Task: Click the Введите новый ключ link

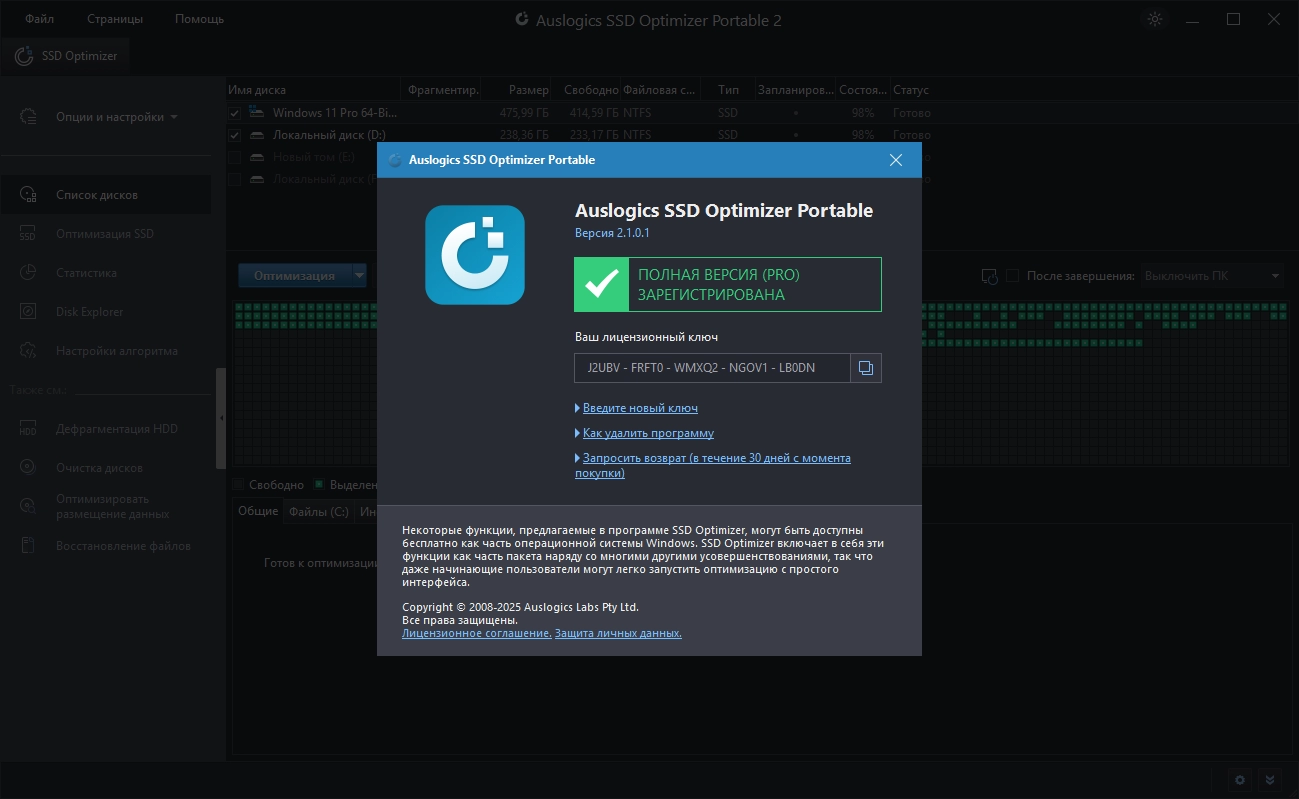Action: [640, 408]
